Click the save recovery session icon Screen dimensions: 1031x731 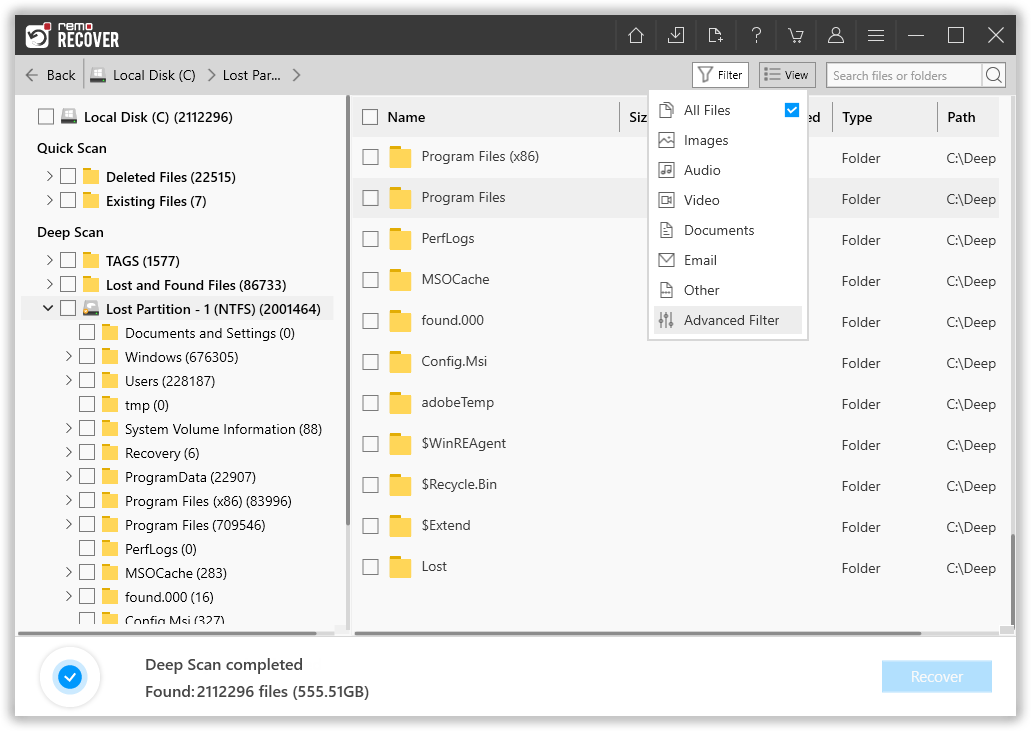(x=675, y=35)
